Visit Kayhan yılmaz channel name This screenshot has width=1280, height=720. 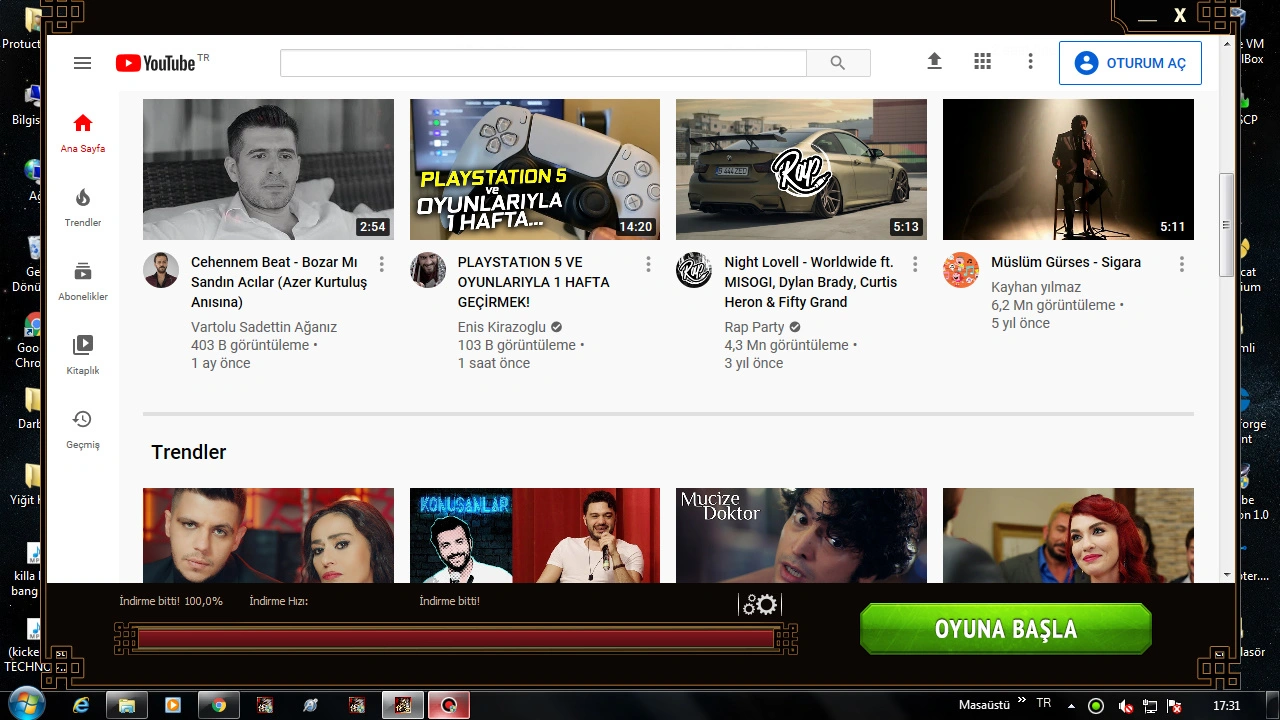pos(1036,287)
